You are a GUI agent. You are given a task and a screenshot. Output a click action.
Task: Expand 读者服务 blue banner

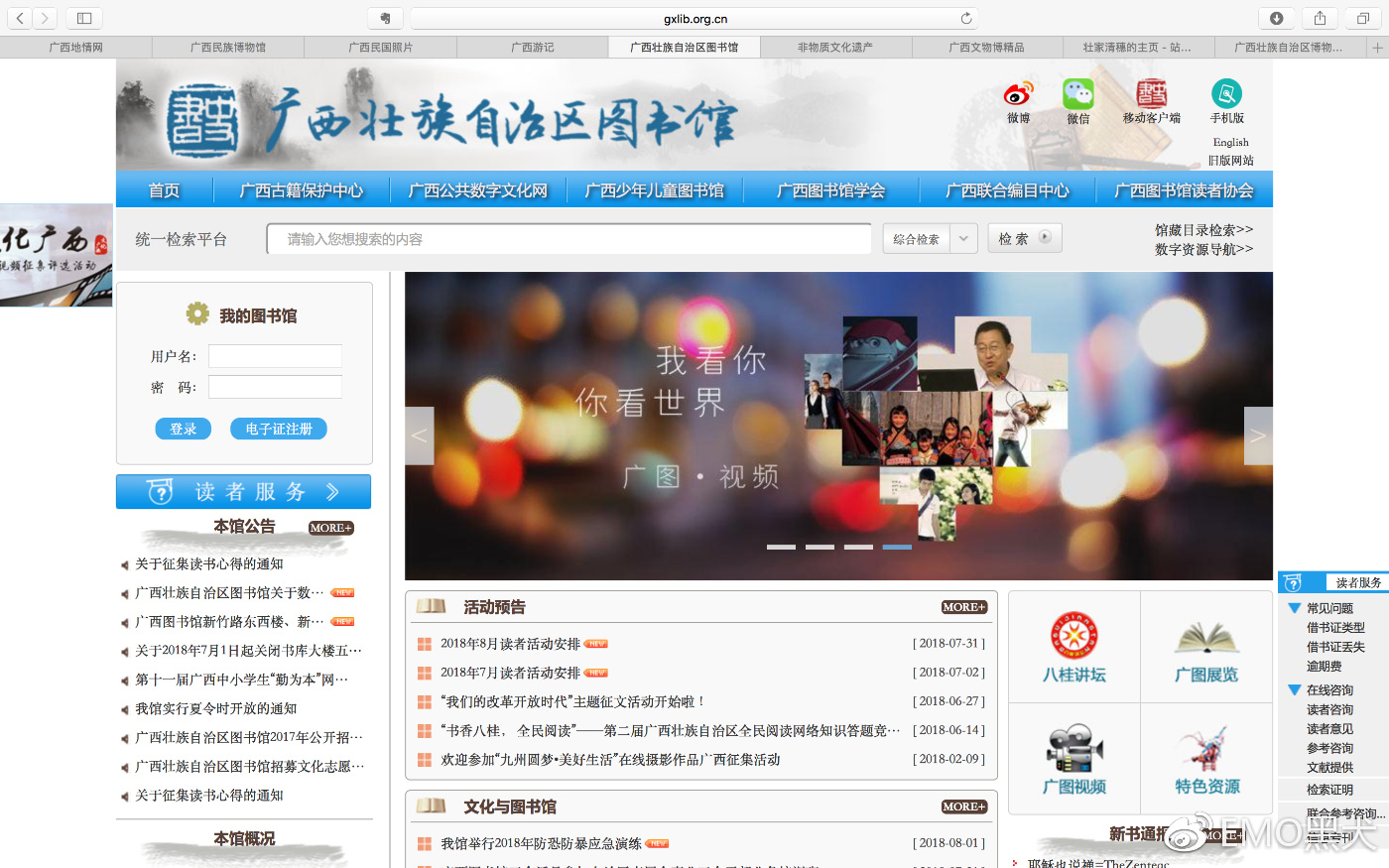click(x=244, y=491)
